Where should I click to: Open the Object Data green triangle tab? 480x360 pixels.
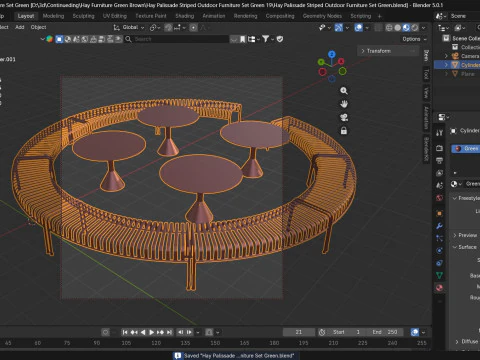tap(439, 275)
